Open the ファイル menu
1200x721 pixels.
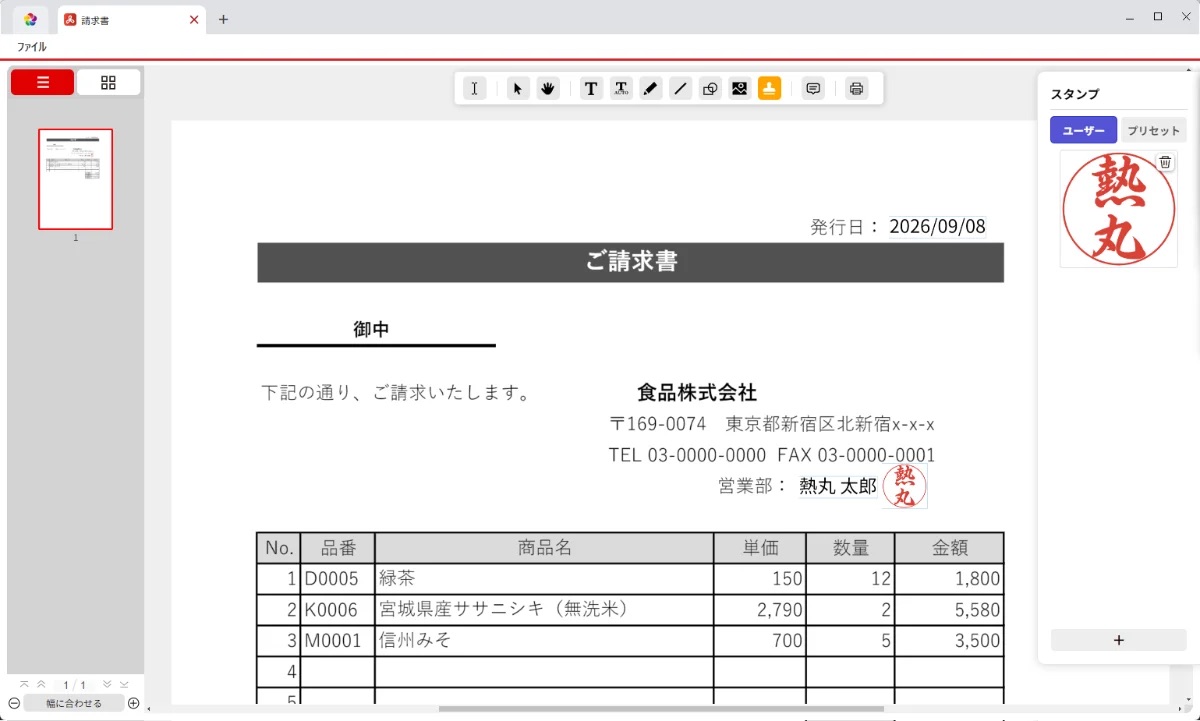coord(31,47)
